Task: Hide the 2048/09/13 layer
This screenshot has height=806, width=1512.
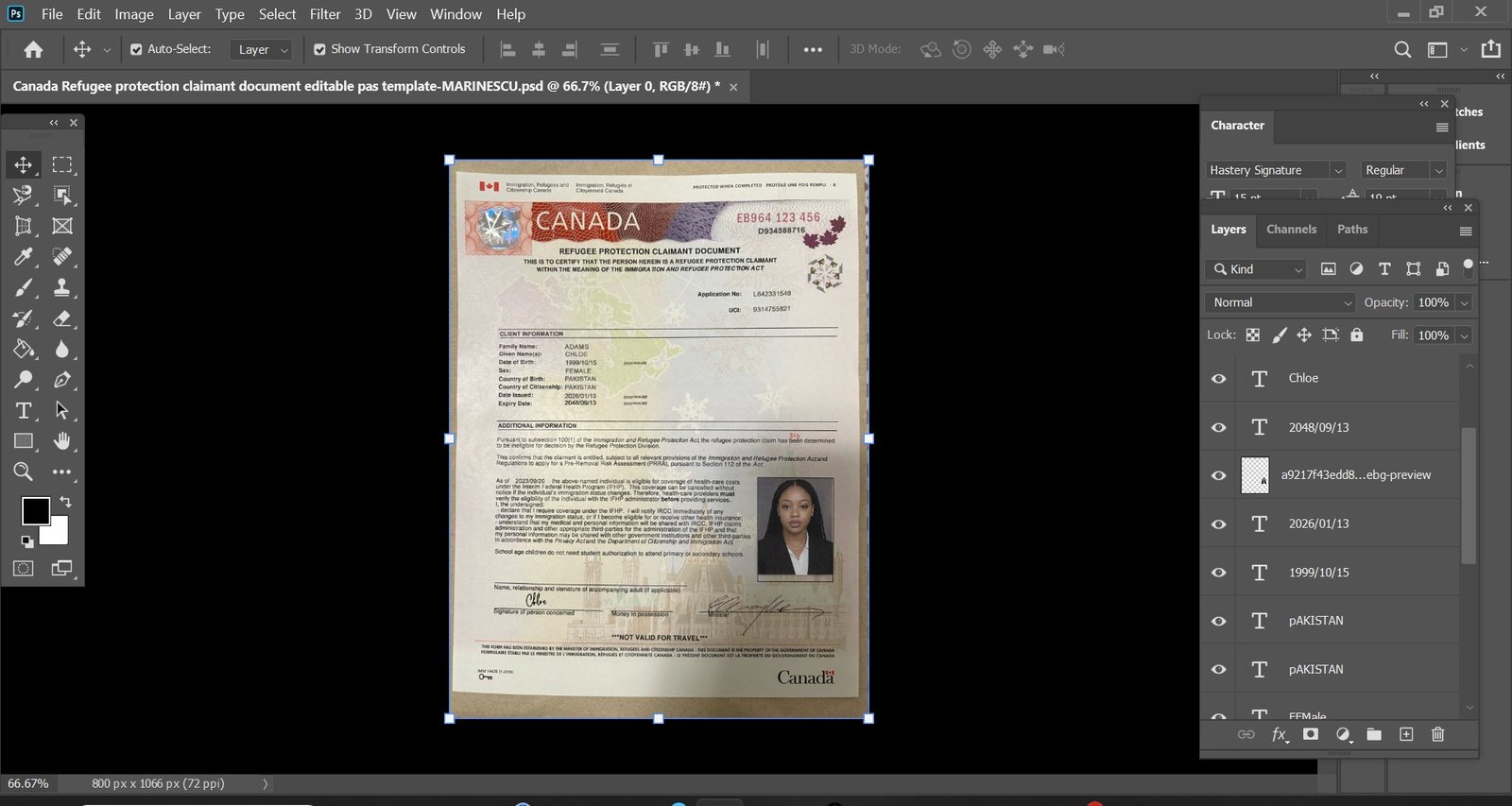Action: coord(1219,427)
